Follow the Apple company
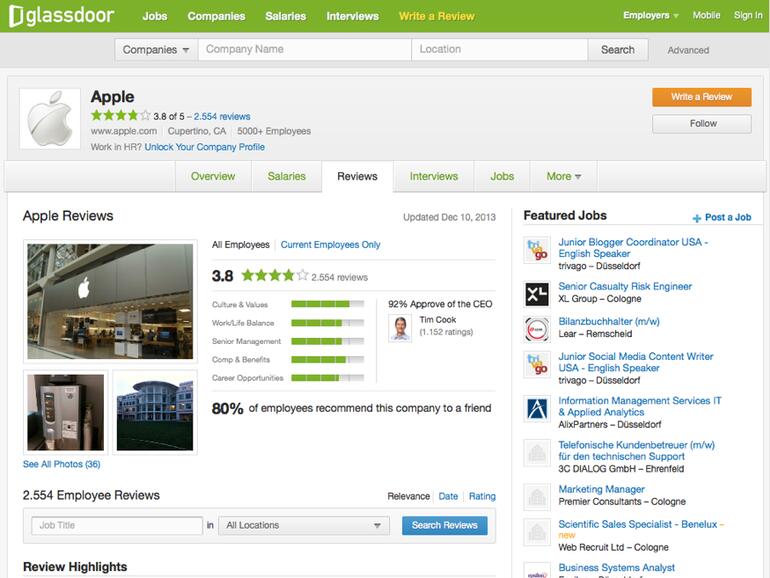Screen dimensions: 770x578 click(701, 124)
